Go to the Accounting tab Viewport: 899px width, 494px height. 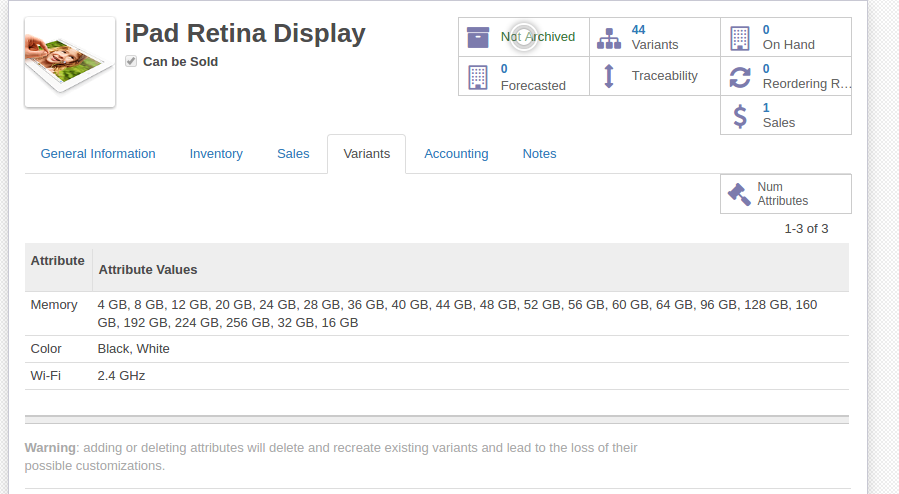click(456, 154)
